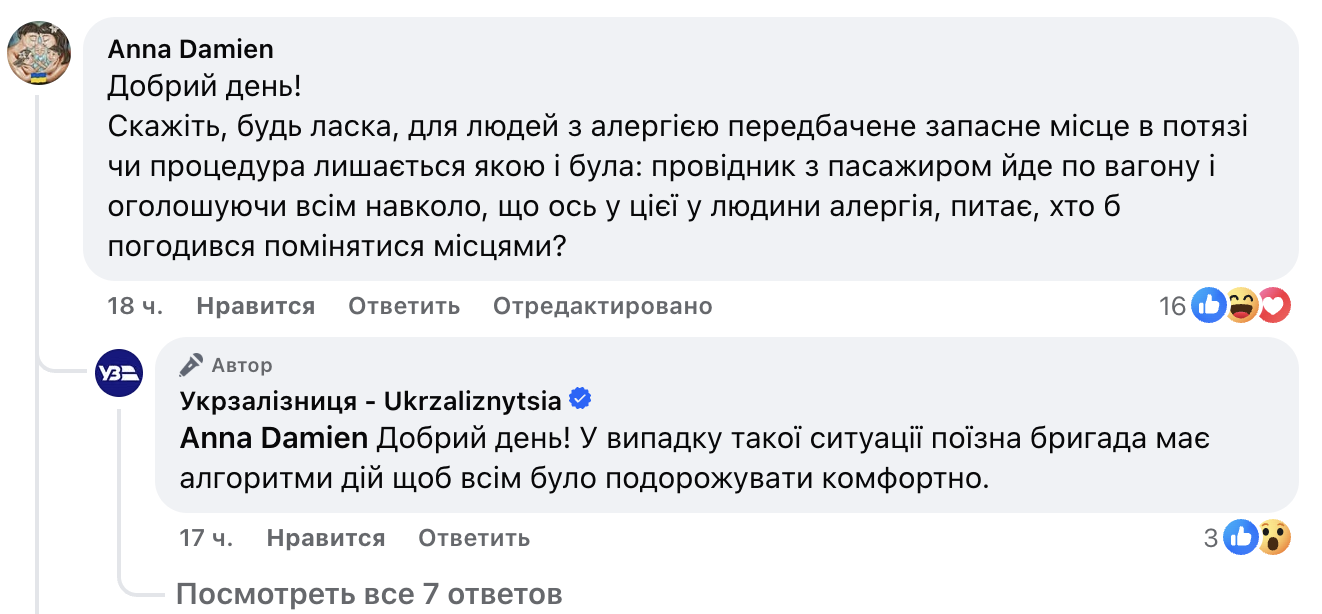Like Anna Damien's comment via "Нравится"
Image resolution: width=1322 pixels, height=614 pixels.
pos(255,306)
